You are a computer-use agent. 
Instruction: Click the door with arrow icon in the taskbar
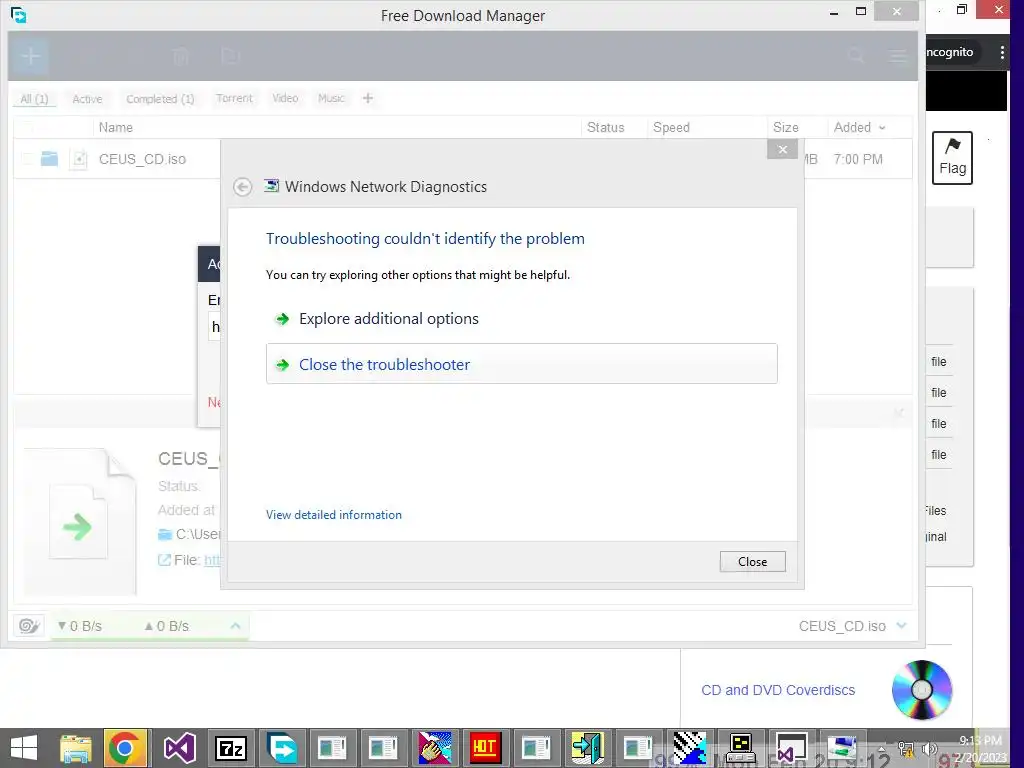coord(587,748)
